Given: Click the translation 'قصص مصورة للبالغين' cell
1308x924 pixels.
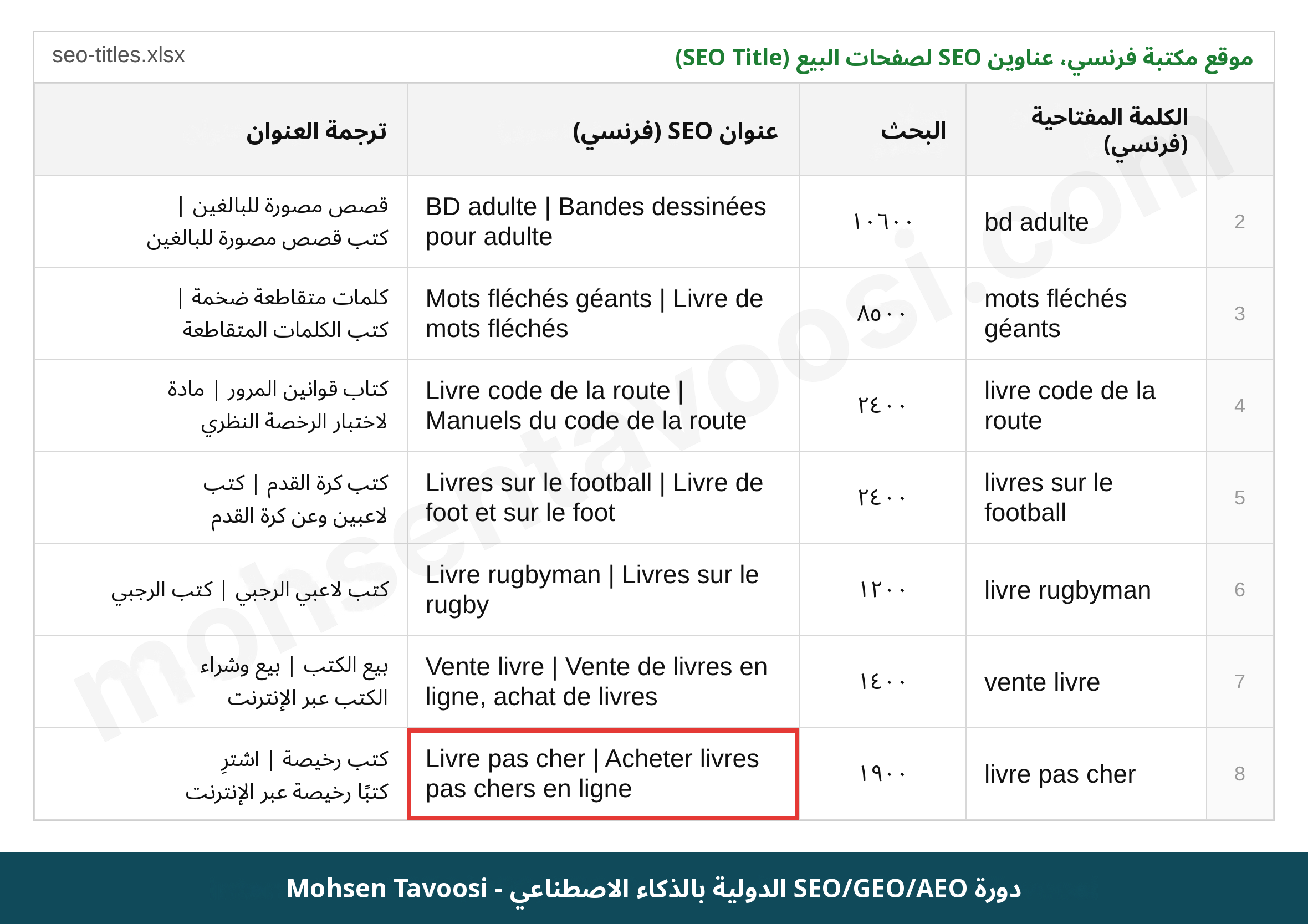Looking at the screenshot, I should (221, 222).
